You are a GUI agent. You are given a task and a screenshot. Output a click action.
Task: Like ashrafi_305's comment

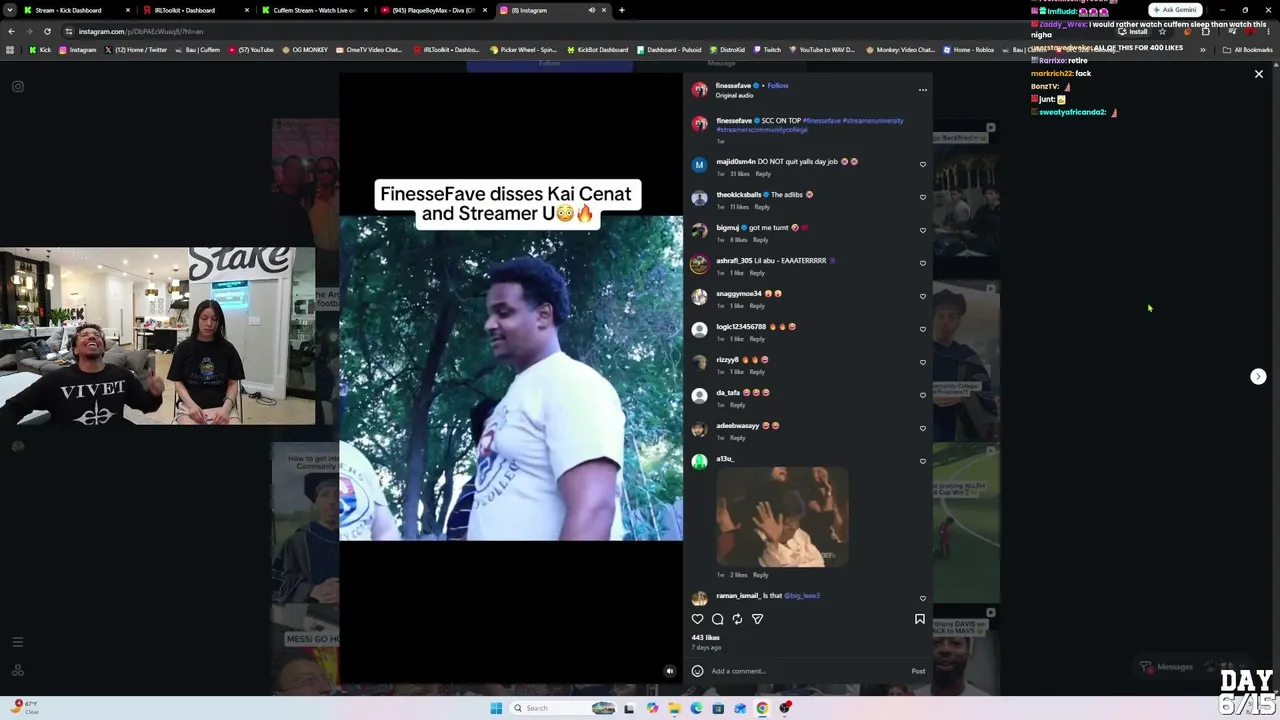923,263
